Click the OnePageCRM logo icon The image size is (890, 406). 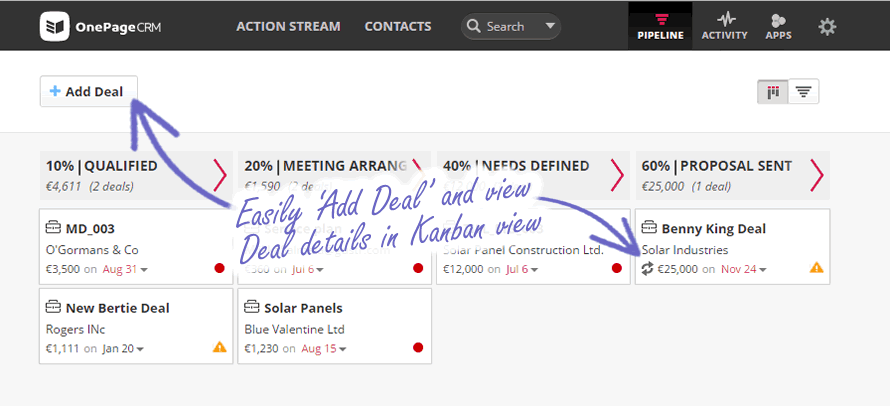pyautogui.click(x=54, y=27)
